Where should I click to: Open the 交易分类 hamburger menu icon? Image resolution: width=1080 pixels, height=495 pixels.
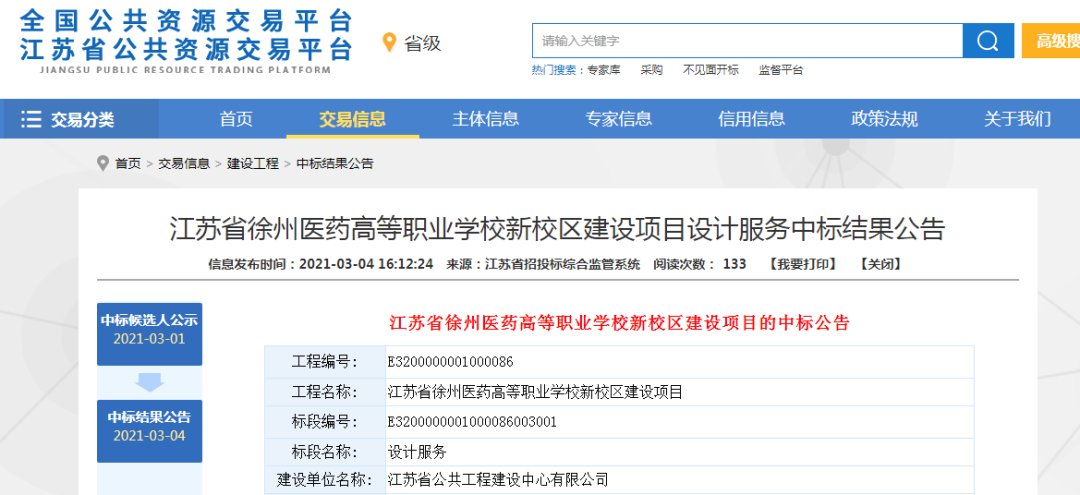[x=31, y=120]
